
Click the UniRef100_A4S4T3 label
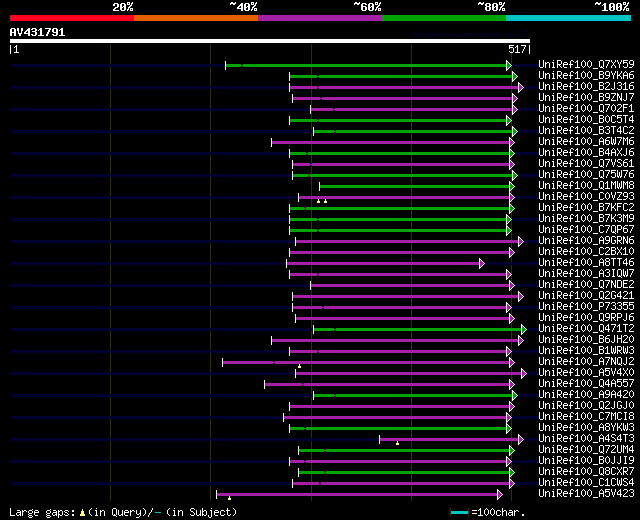click(586, 439)
